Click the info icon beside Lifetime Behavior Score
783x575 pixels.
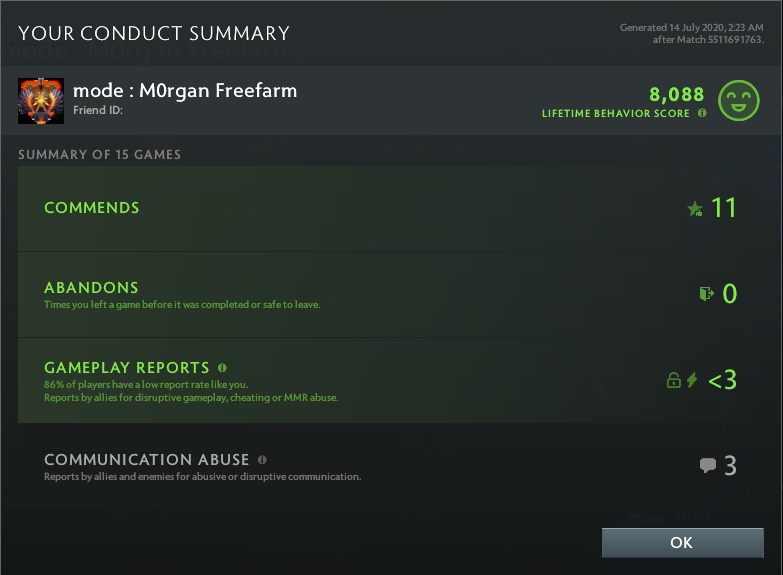point(702,114)
